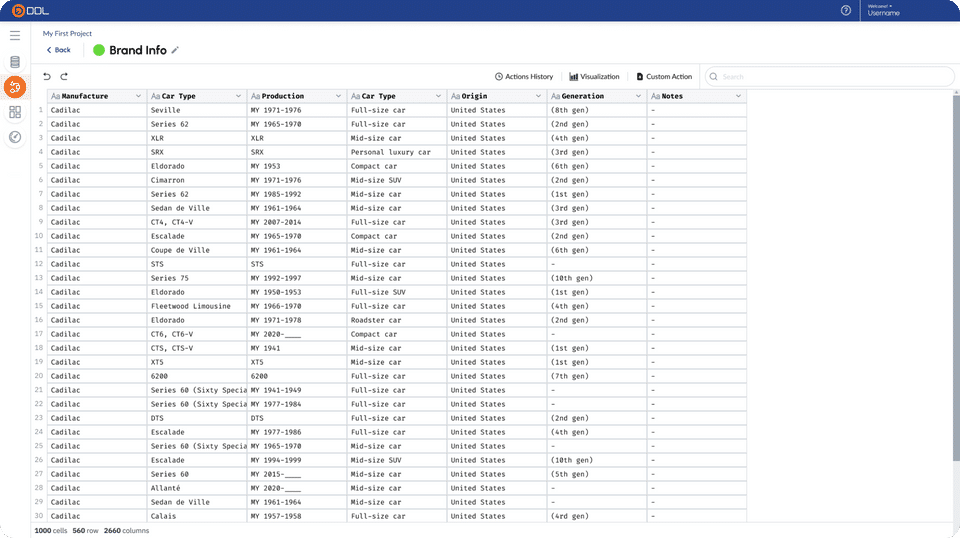Screen dimensions: 960x538
Task: Edit Brand Info name with pencil icon
Action: tap(175, 50)
